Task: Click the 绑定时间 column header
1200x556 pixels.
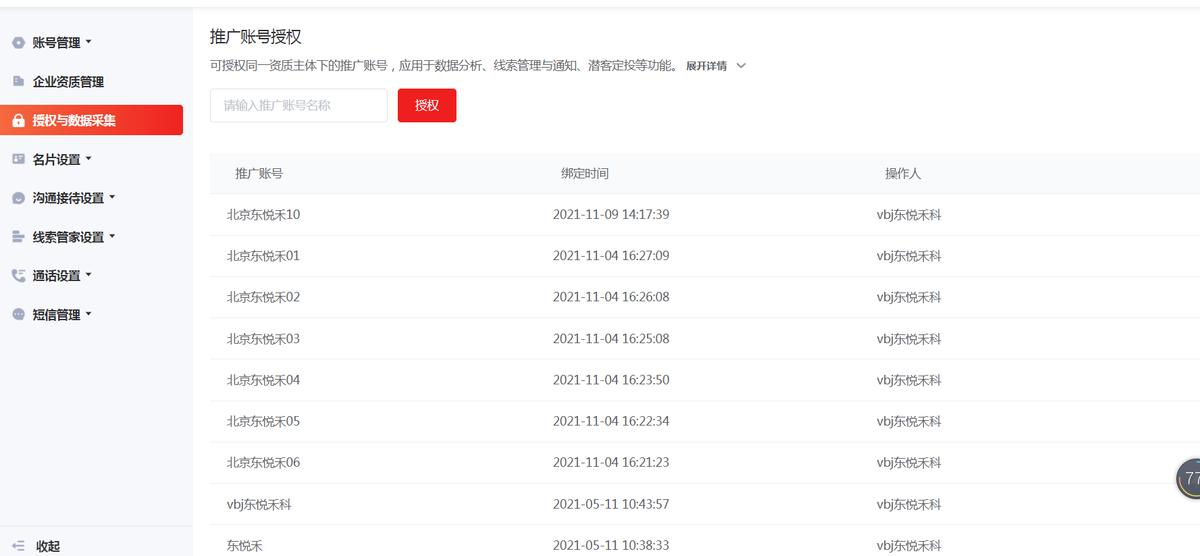Action: coord(585,173)
